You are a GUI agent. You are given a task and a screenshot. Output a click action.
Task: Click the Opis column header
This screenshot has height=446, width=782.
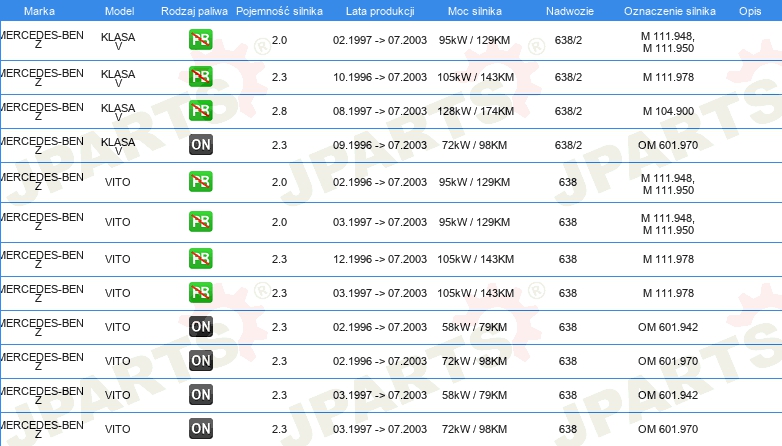(x=750, y=11)
